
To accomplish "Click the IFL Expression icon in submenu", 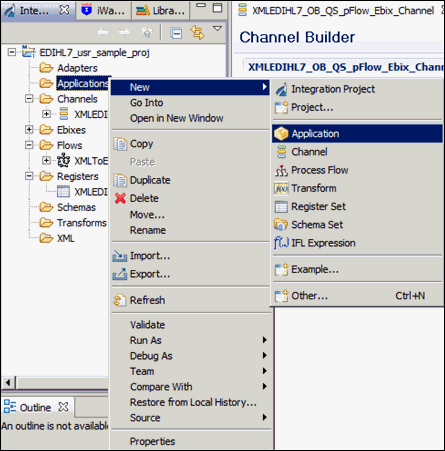I will tap(281, 243).
